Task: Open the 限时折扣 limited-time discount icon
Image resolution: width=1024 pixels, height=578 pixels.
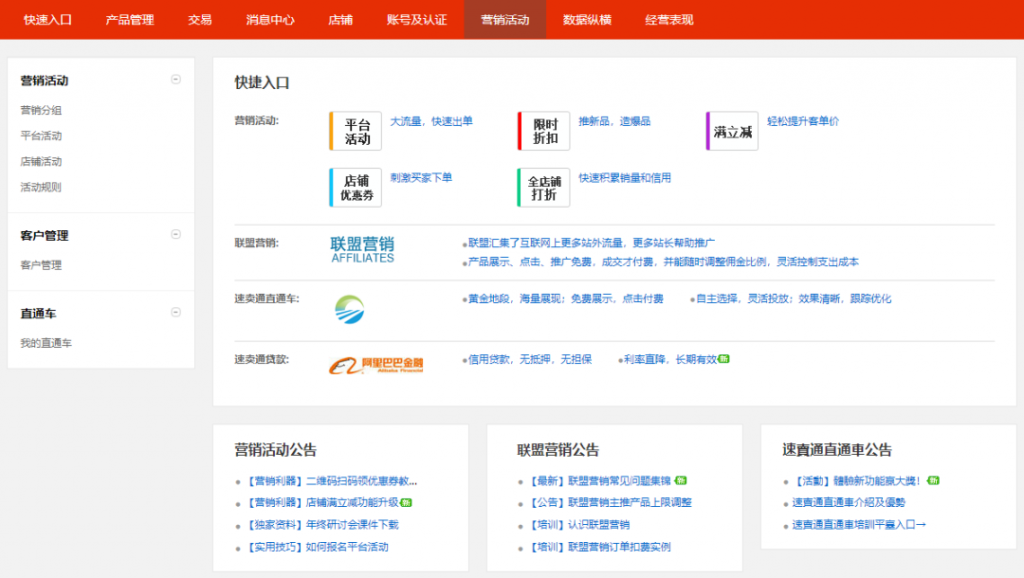Action: point(544,132)
